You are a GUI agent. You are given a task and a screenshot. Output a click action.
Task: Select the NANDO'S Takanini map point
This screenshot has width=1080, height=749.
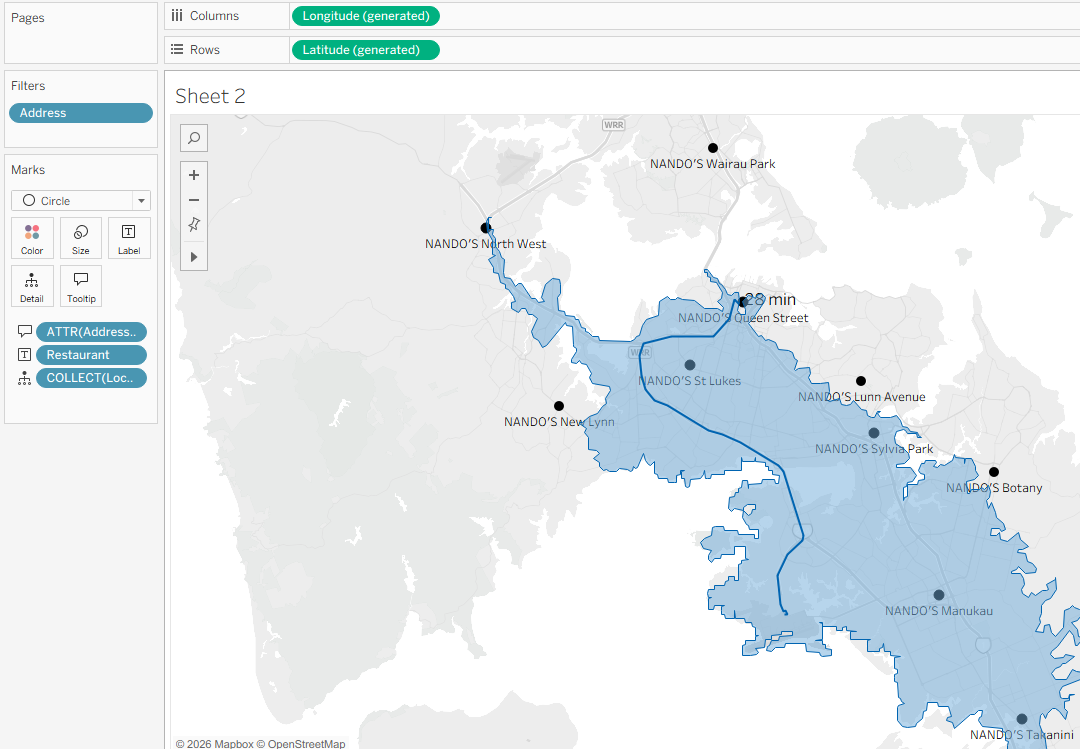(x=1021, y=719)
